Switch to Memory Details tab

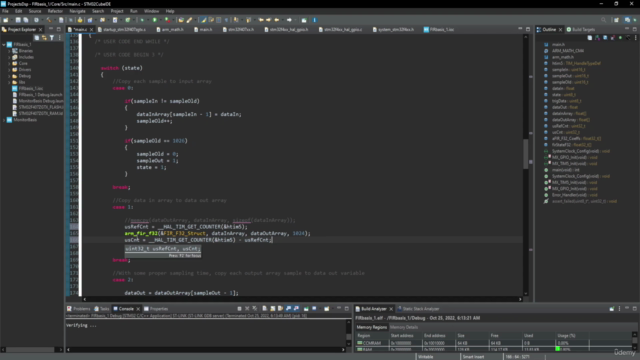coord(404,327)
